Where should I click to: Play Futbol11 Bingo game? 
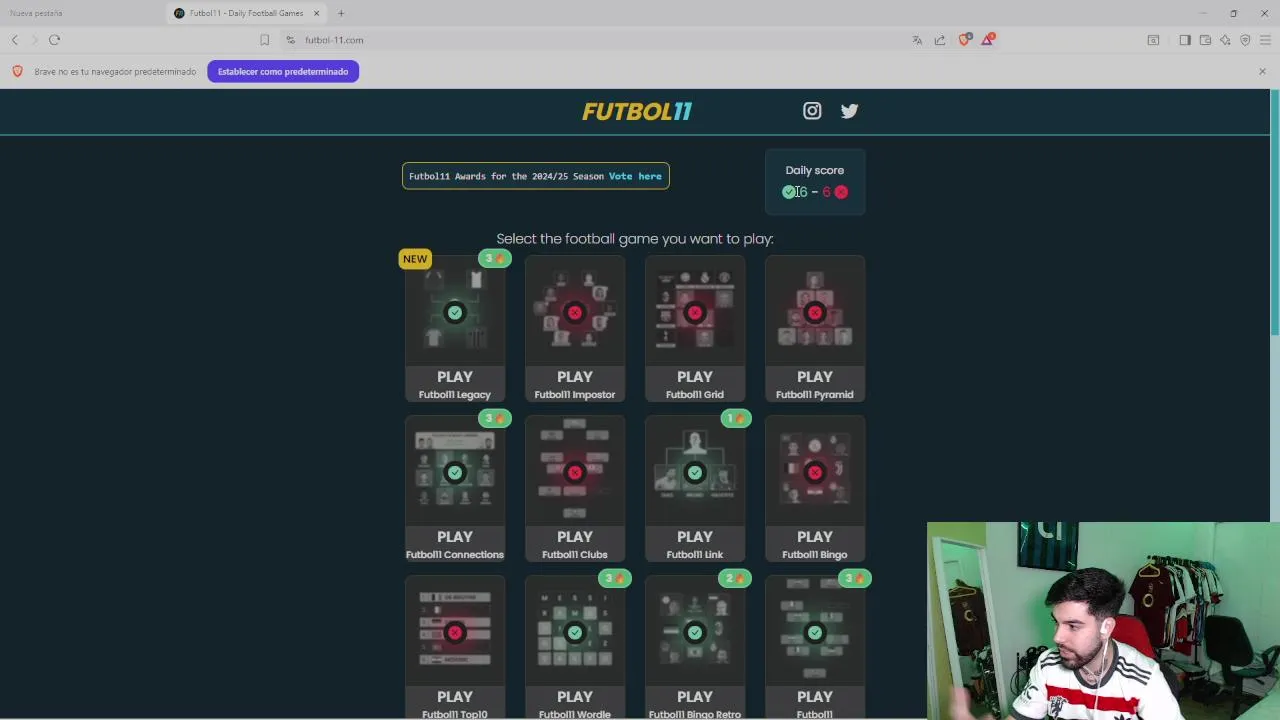pyautogui.click(x=815, y=490)
